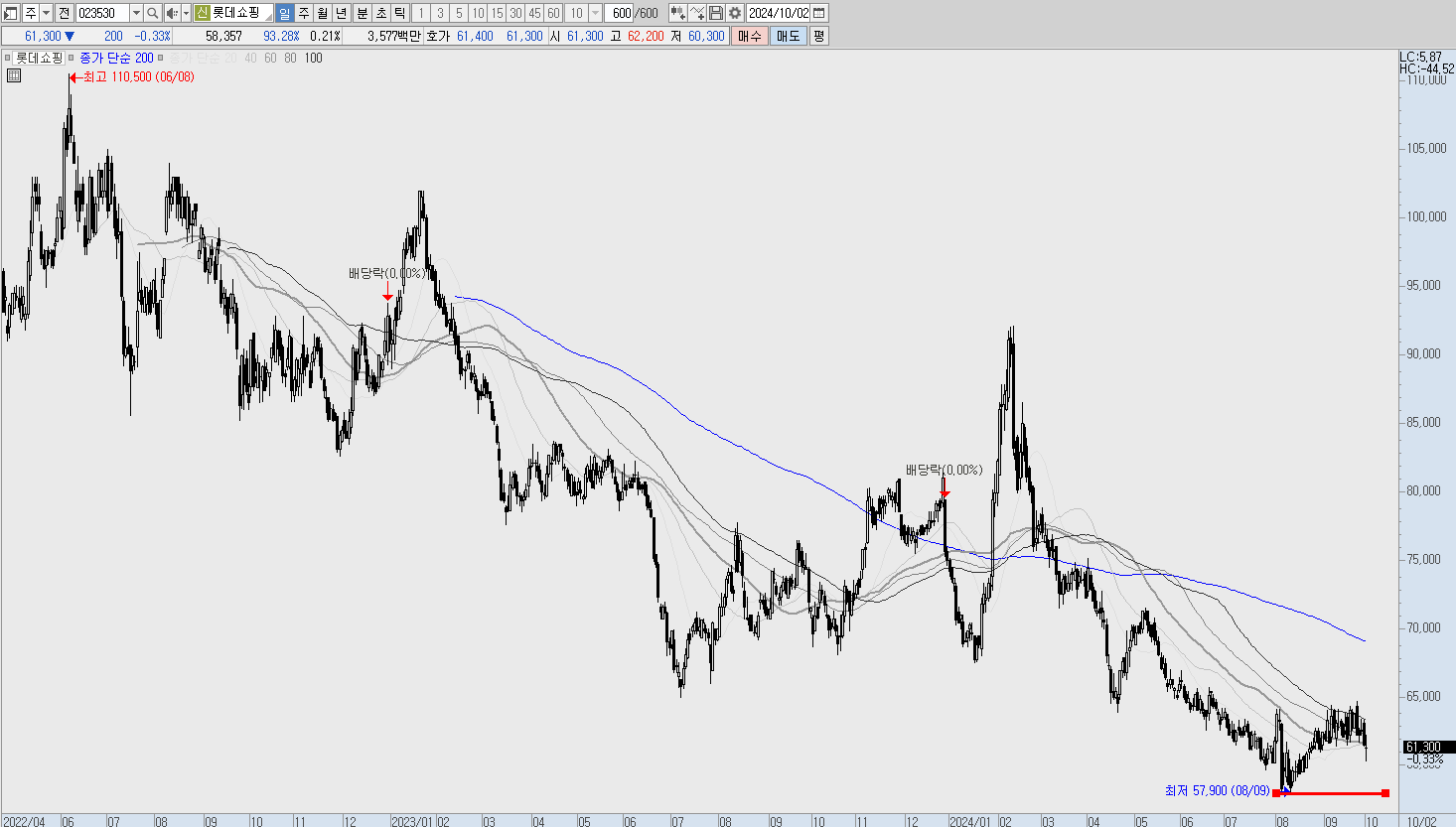Open the calendar date picker icon
This screenshot has height=827, width=1456.
pos(819,13)
